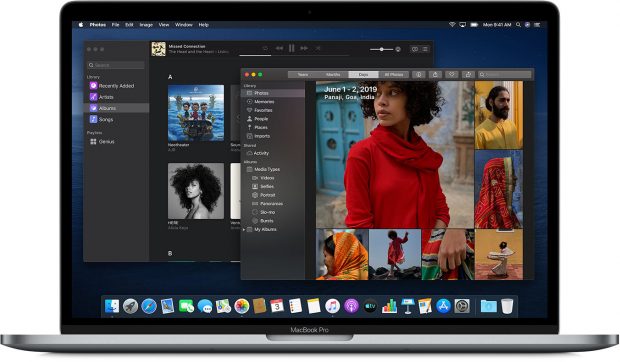Open the Photos menu in the menu bar

(98, 25)
